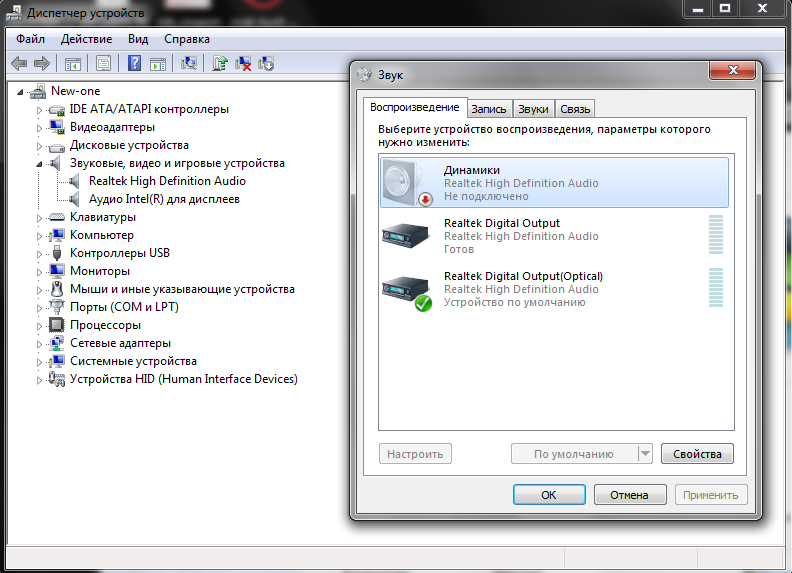Open the По умолчанию dropdown arrow

(645, 454)
